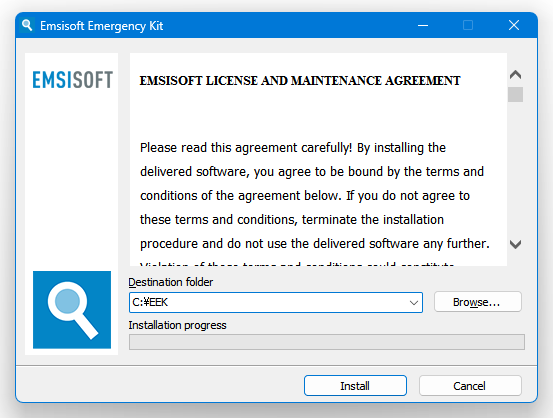The height and width of the screenshot is (418, 553).
Task: Click the EMSISOFT logo text
Action: [x=73, y=80]
